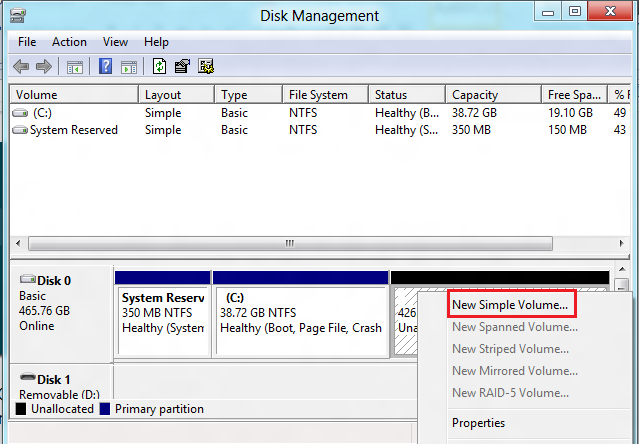
Task: Click the C: drive icon in volume list
Action: pos(20,113)
